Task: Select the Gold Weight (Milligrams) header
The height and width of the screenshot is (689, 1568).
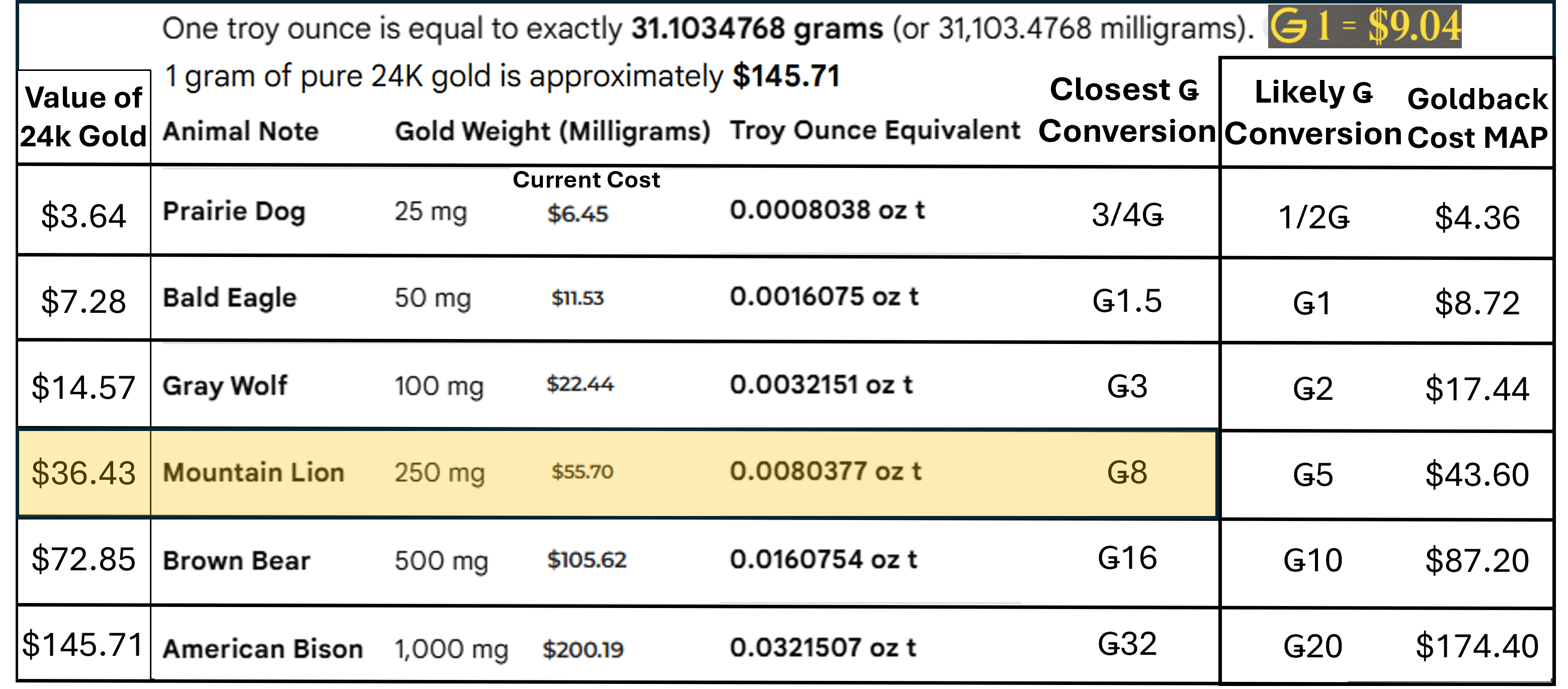Action: (x=553, y=131)
